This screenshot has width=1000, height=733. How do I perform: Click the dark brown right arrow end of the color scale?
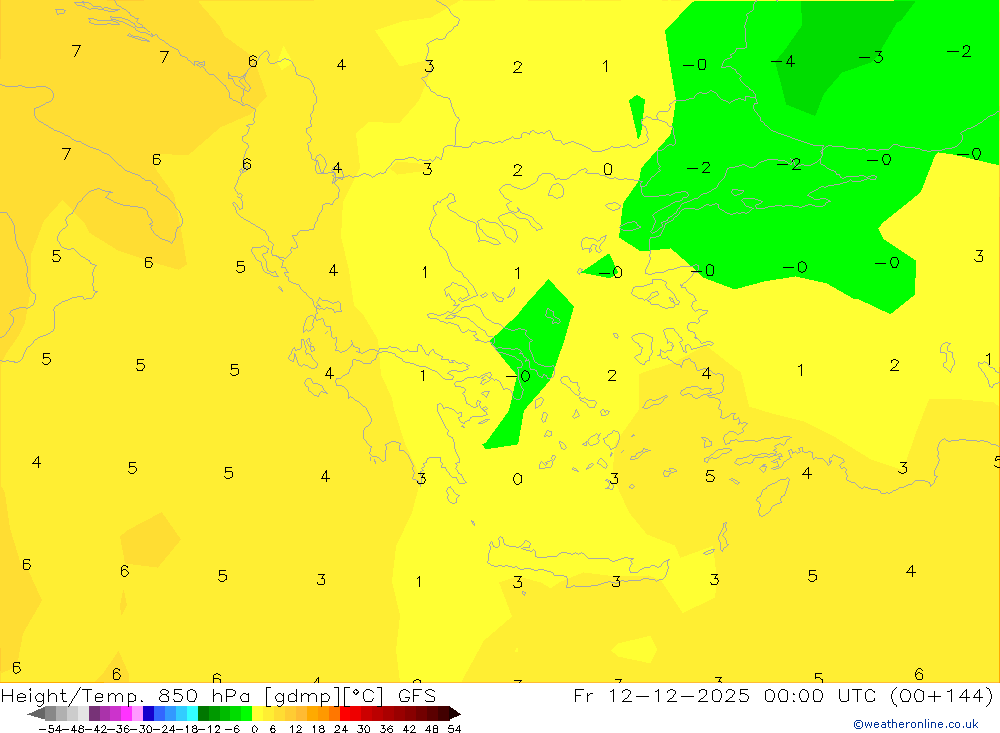(x=455, y=714)
